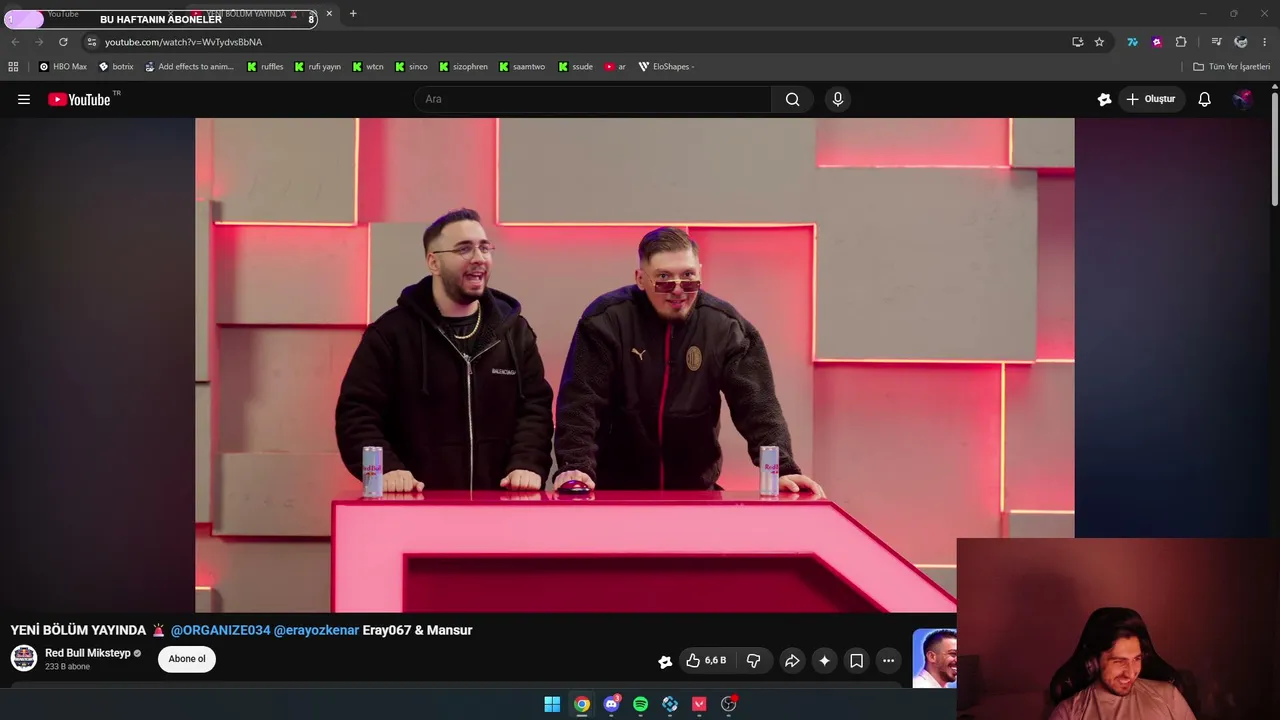Open Spotify from the taskbar
Viewport: 1280px width, 720px height.
640,704
